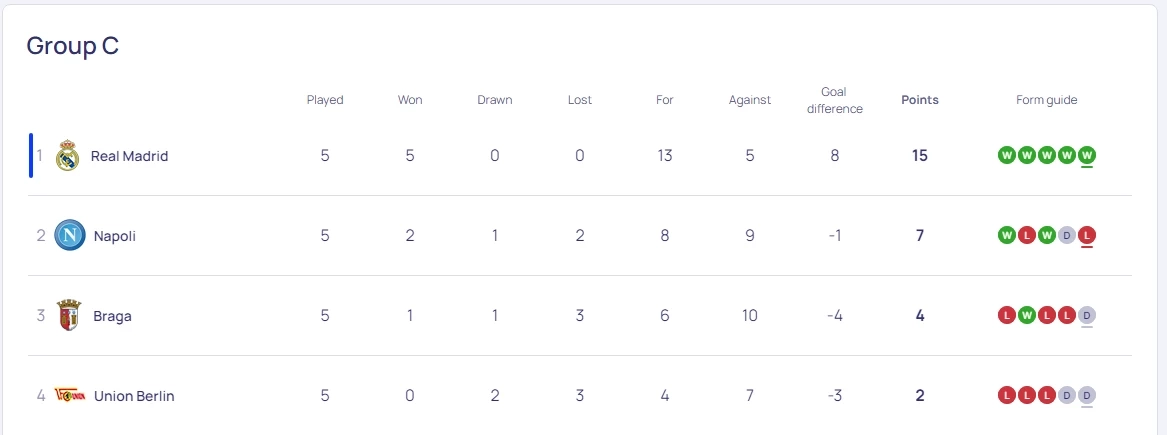Click the Form guide column header
The width and height of the screenshot is (1167, 435).
pos(1046,100)
